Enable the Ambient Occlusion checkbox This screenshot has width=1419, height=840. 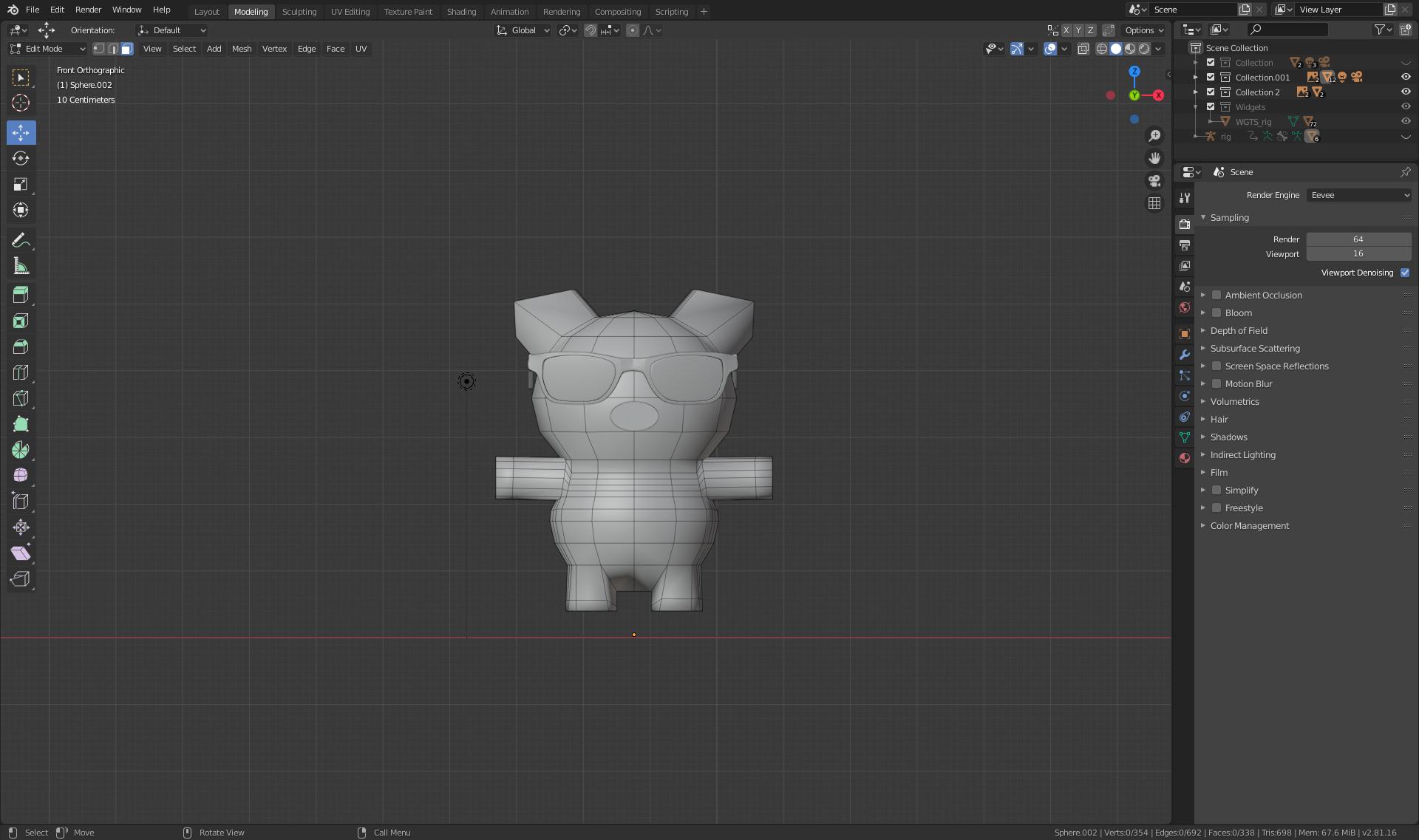pos(1216,295)
